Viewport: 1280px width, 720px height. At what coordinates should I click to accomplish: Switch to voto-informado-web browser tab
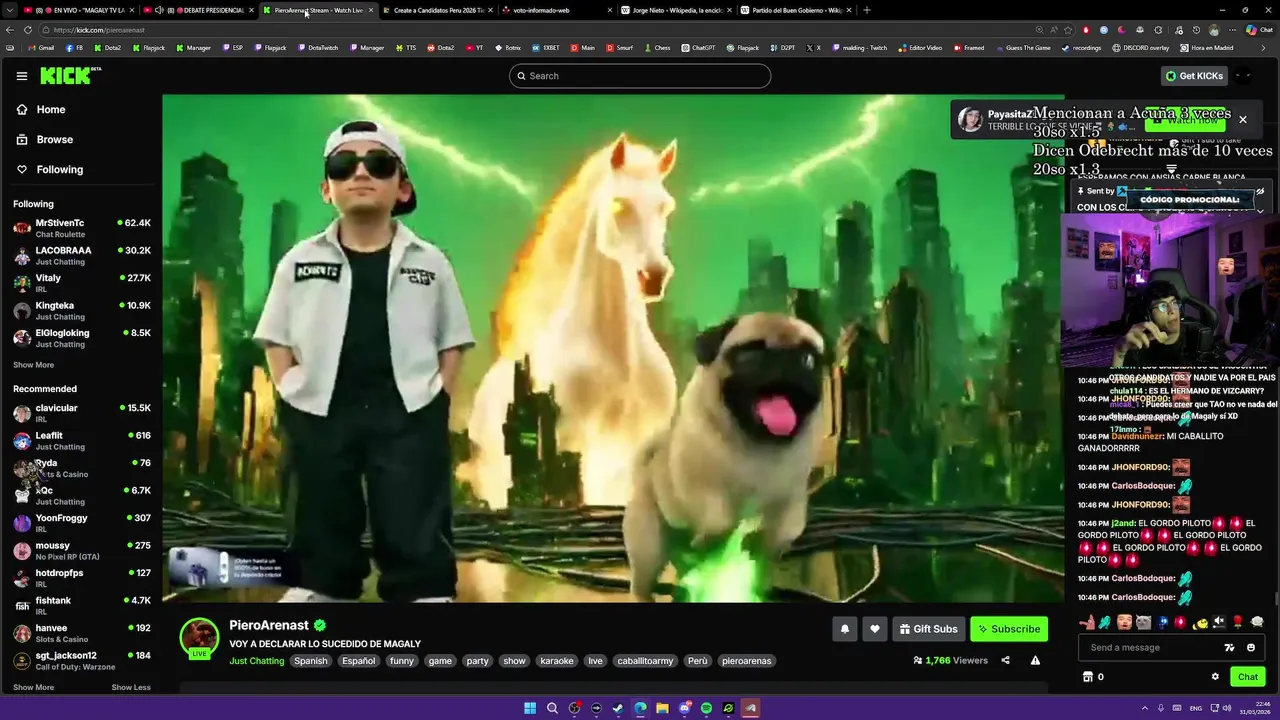(x=556, y=10)
